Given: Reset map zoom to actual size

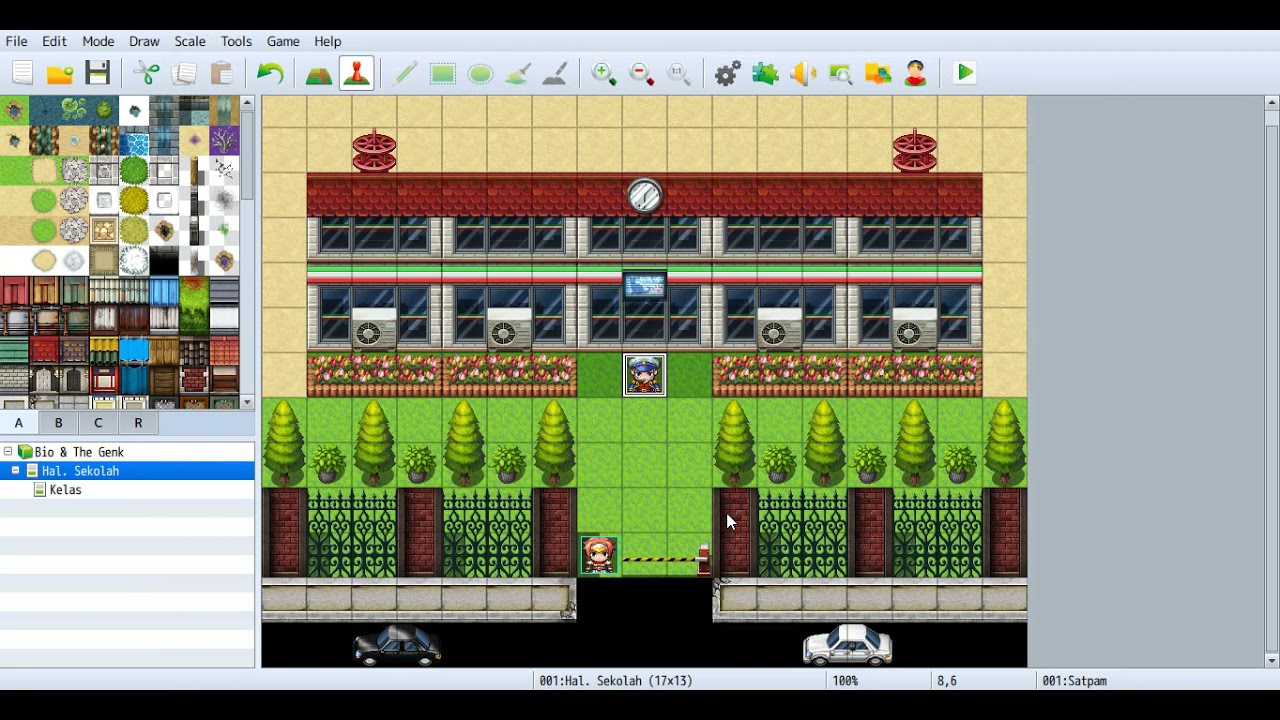Looking at the screenshot, I should (679, 73).
